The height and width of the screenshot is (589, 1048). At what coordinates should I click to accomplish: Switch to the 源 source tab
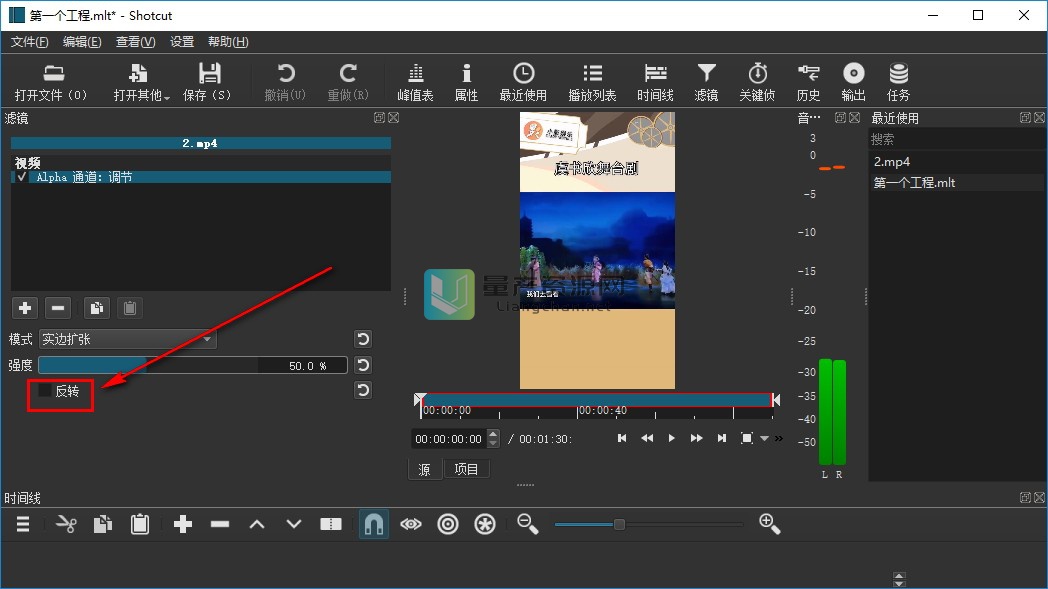tap(424, 470)
